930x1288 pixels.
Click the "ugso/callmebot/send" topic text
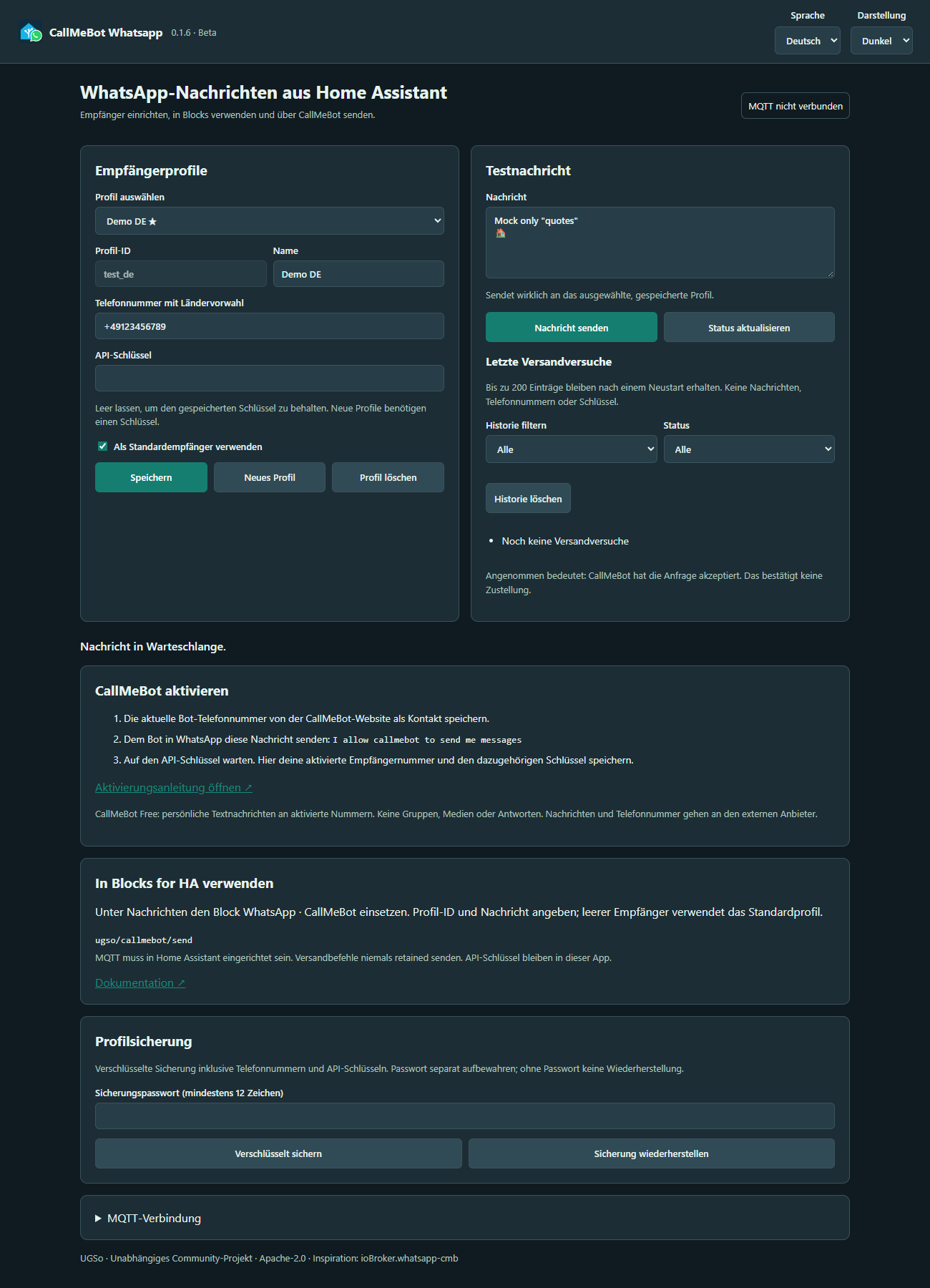[x=144, y=940]
